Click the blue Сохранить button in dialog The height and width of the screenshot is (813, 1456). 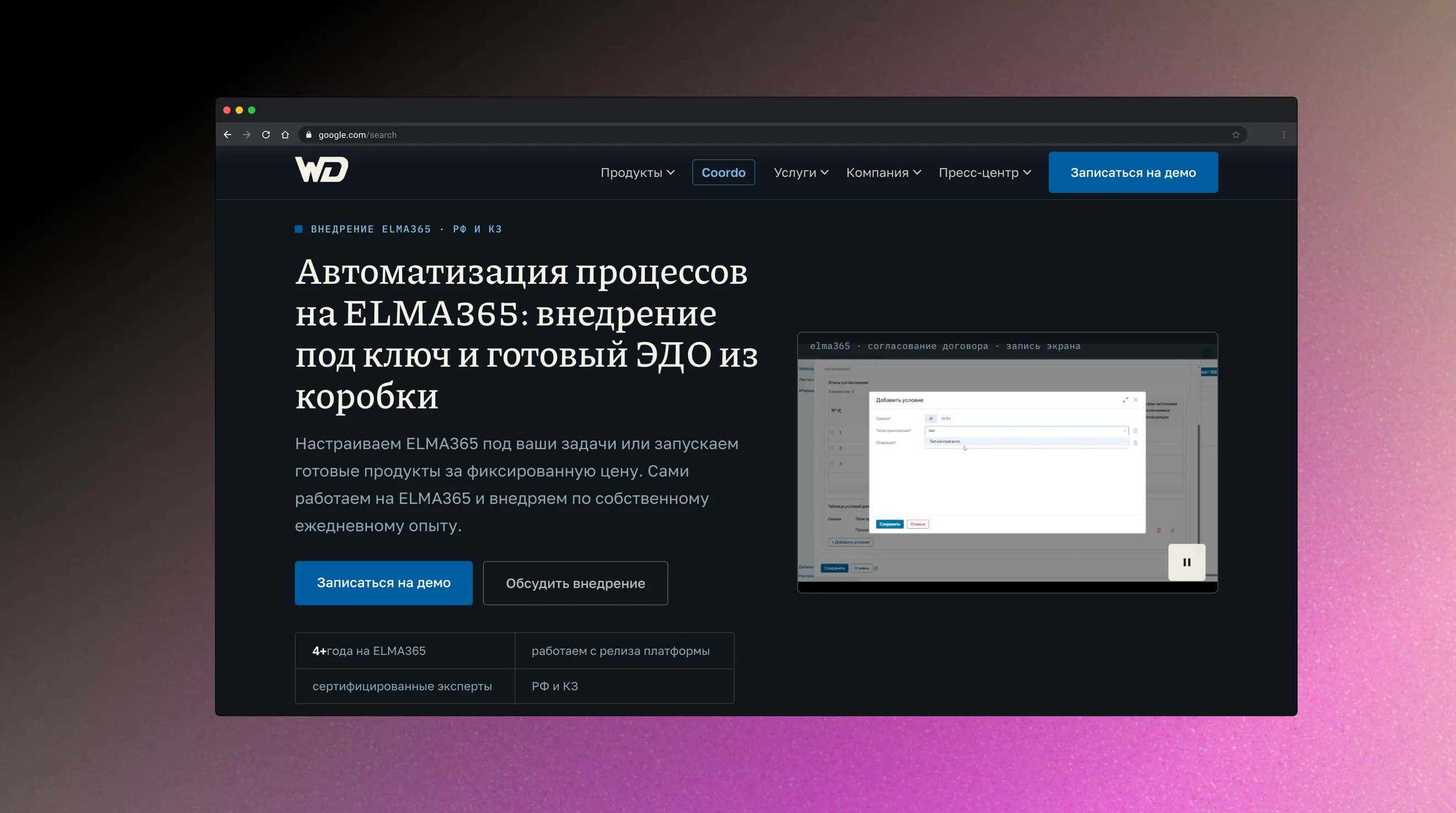890,524
